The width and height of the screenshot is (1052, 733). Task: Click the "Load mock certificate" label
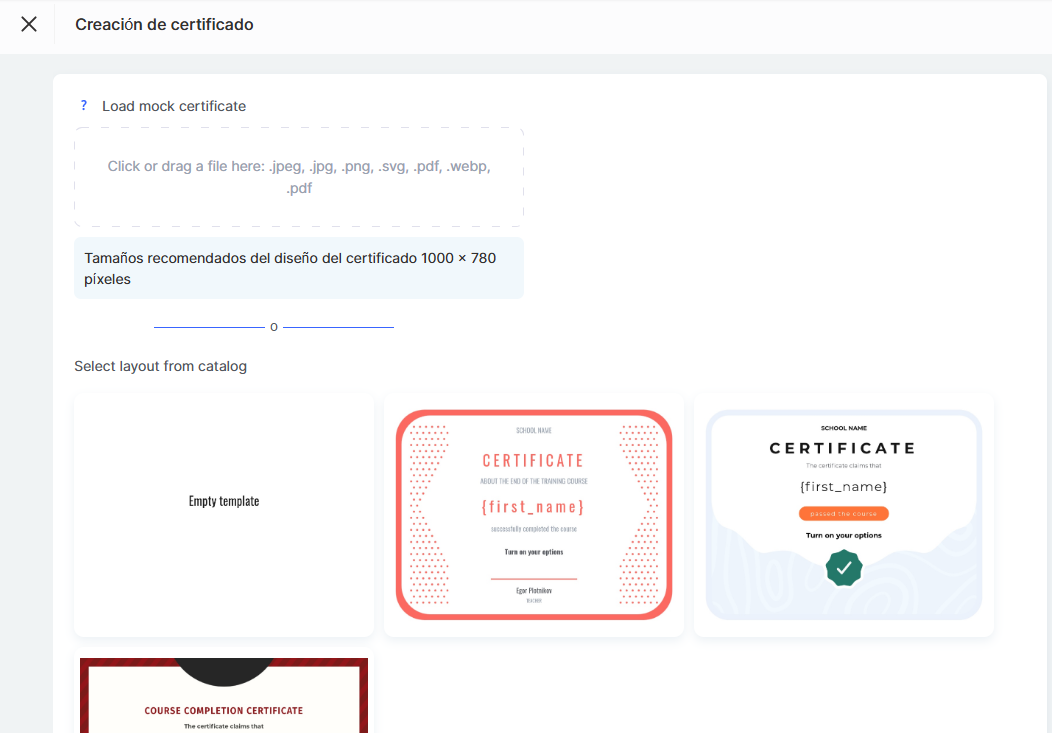click(x=174, y=106)
